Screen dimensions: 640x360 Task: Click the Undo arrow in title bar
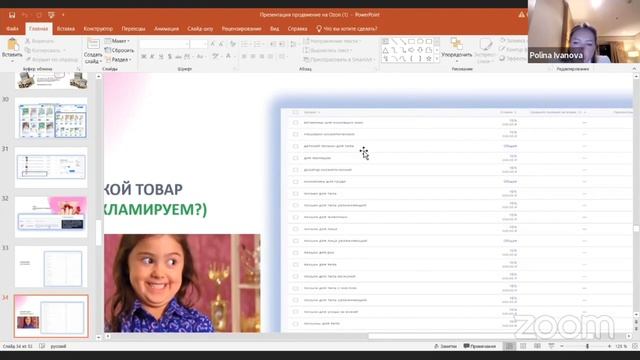(25, 15)
